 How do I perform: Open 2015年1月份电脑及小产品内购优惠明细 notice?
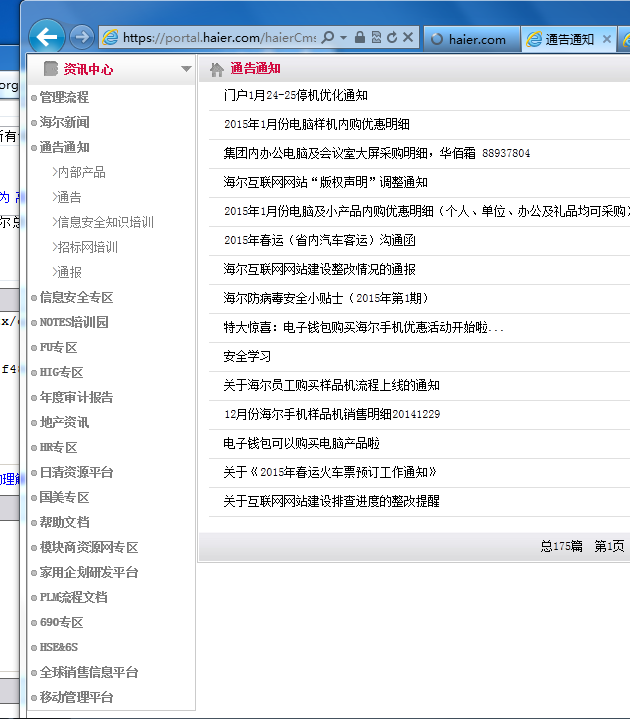[426, 211]
